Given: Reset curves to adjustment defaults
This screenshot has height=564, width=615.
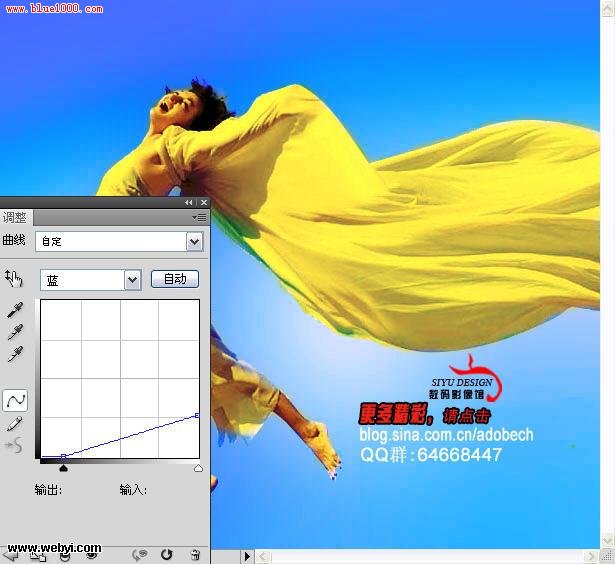Looking at the screenshot, I should tap(167, 555).
